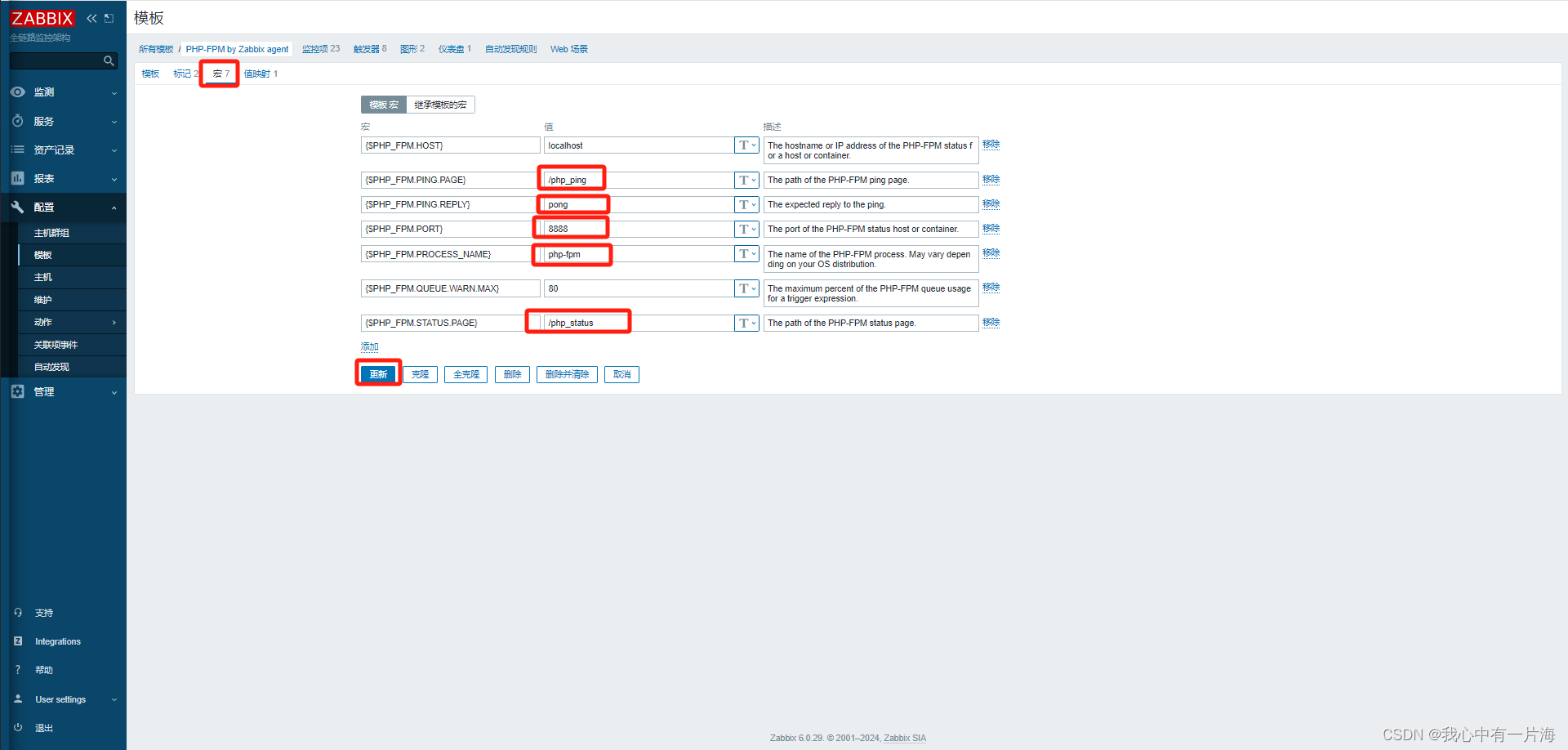Collapse sidebar with double-arrow icon
Viewport: 1568px width, 750px height.
91,18
